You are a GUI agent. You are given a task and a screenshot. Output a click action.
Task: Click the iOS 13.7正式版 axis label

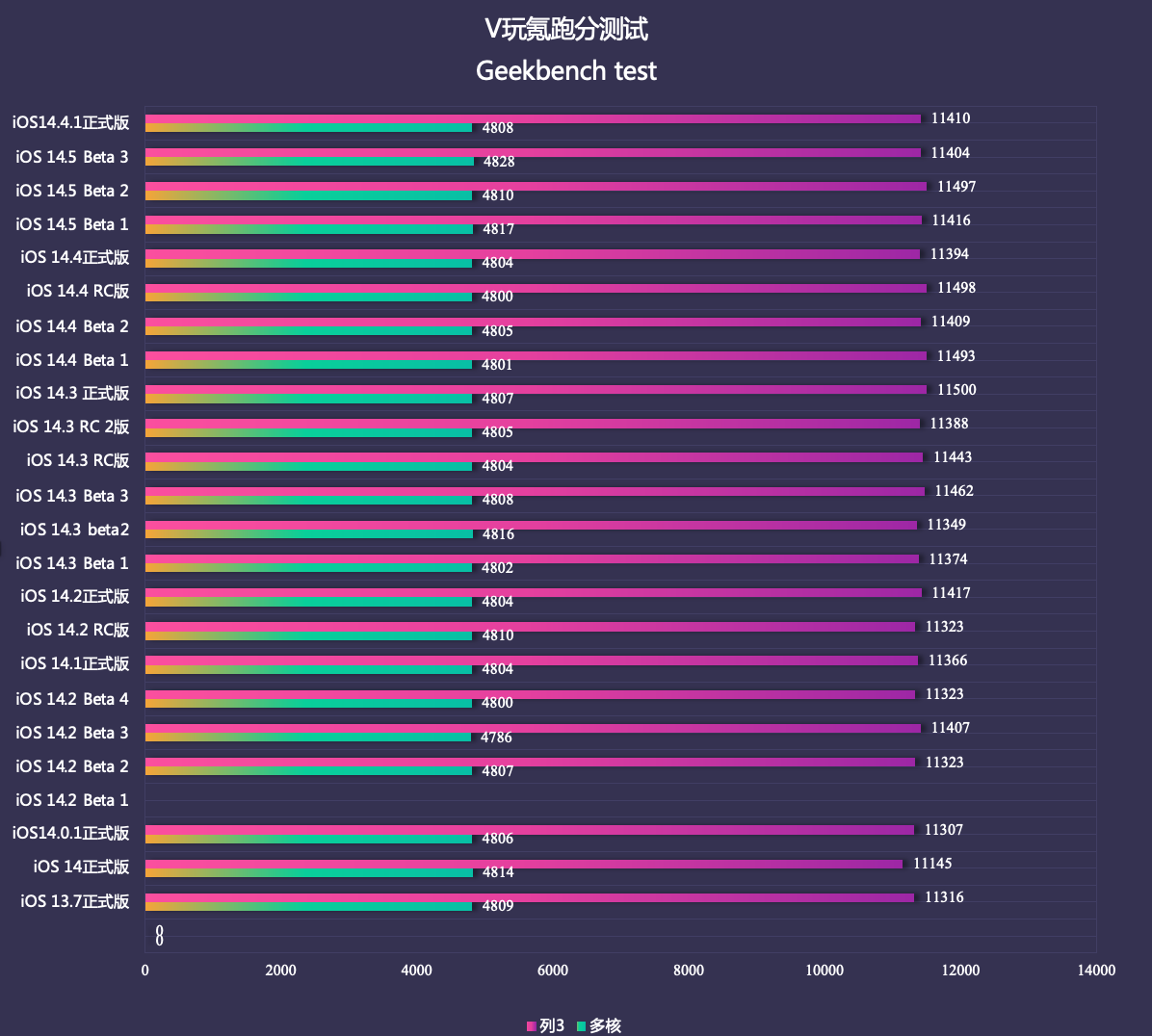75,901
